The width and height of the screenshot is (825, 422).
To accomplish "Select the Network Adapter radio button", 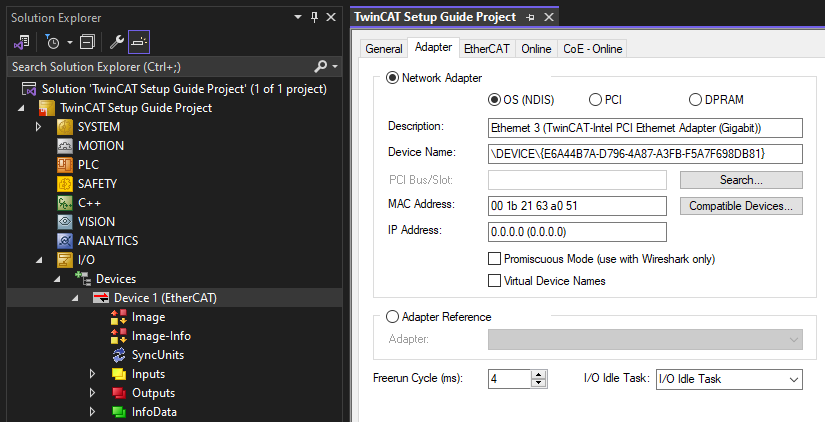I will pyautogui.click(x=393, y=78).
